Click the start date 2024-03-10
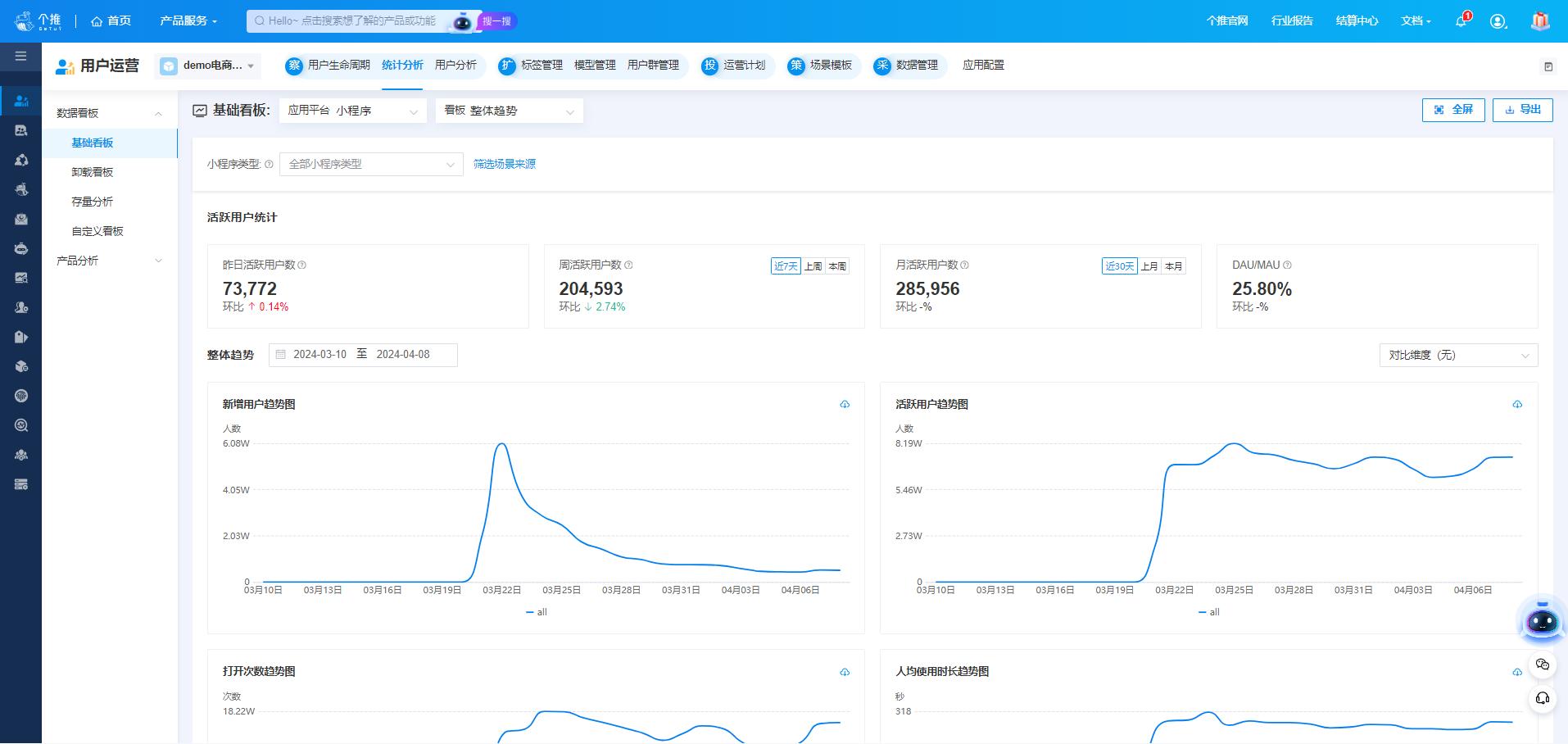This screenshot has height=744, width=1568. 319,355
